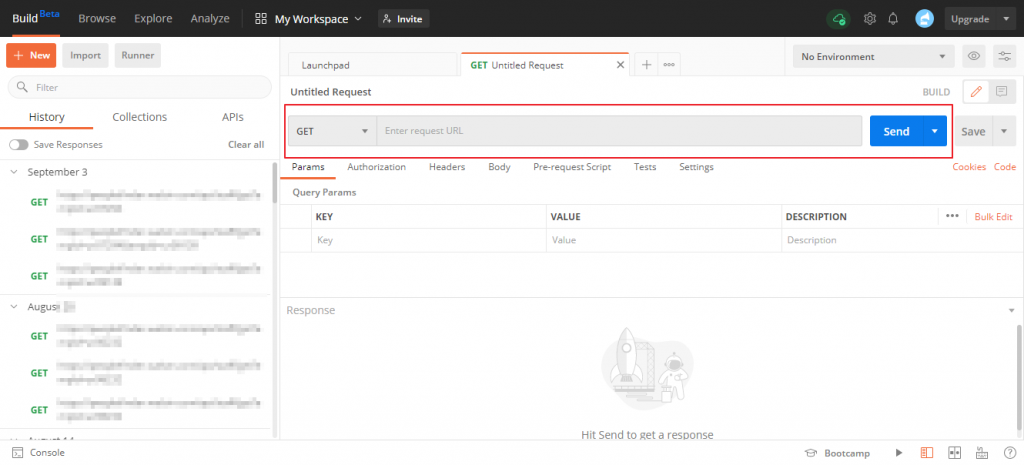Select the single-pane layout icon

tap(927, 452)
